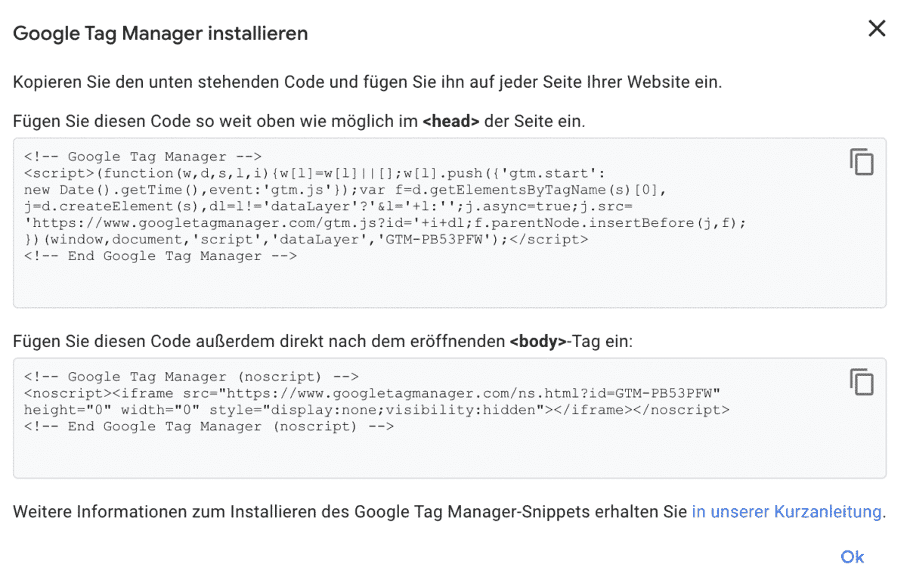Screen dimensions: 908x580
Task: Click the End Google Tag Manager (noscript) line
Action: pyautogui.click(x=208, y=427)
